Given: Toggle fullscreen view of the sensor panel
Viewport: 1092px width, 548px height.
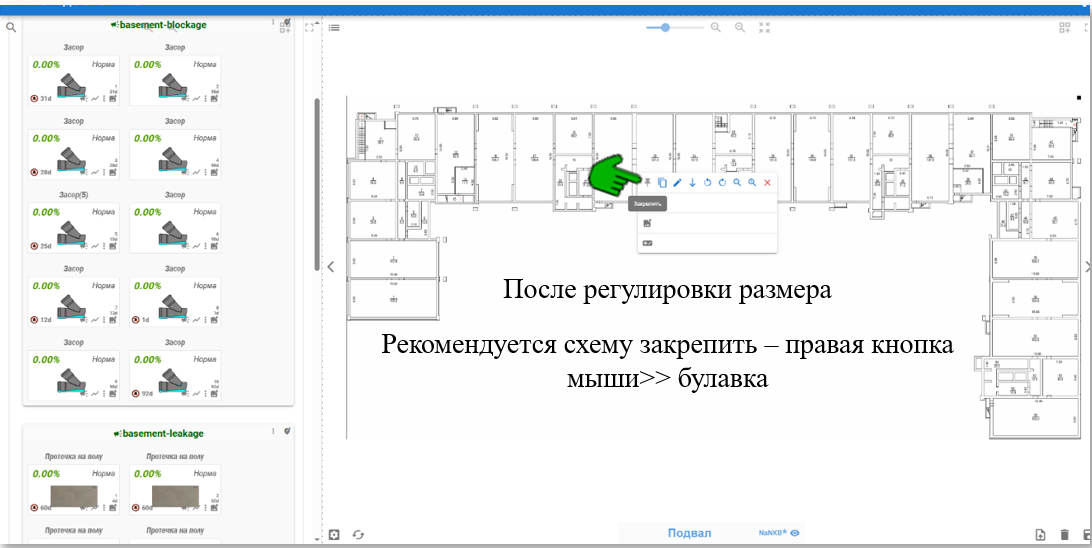Looking at the screenshot, I should pyautogui.click(x=310, y=27).
